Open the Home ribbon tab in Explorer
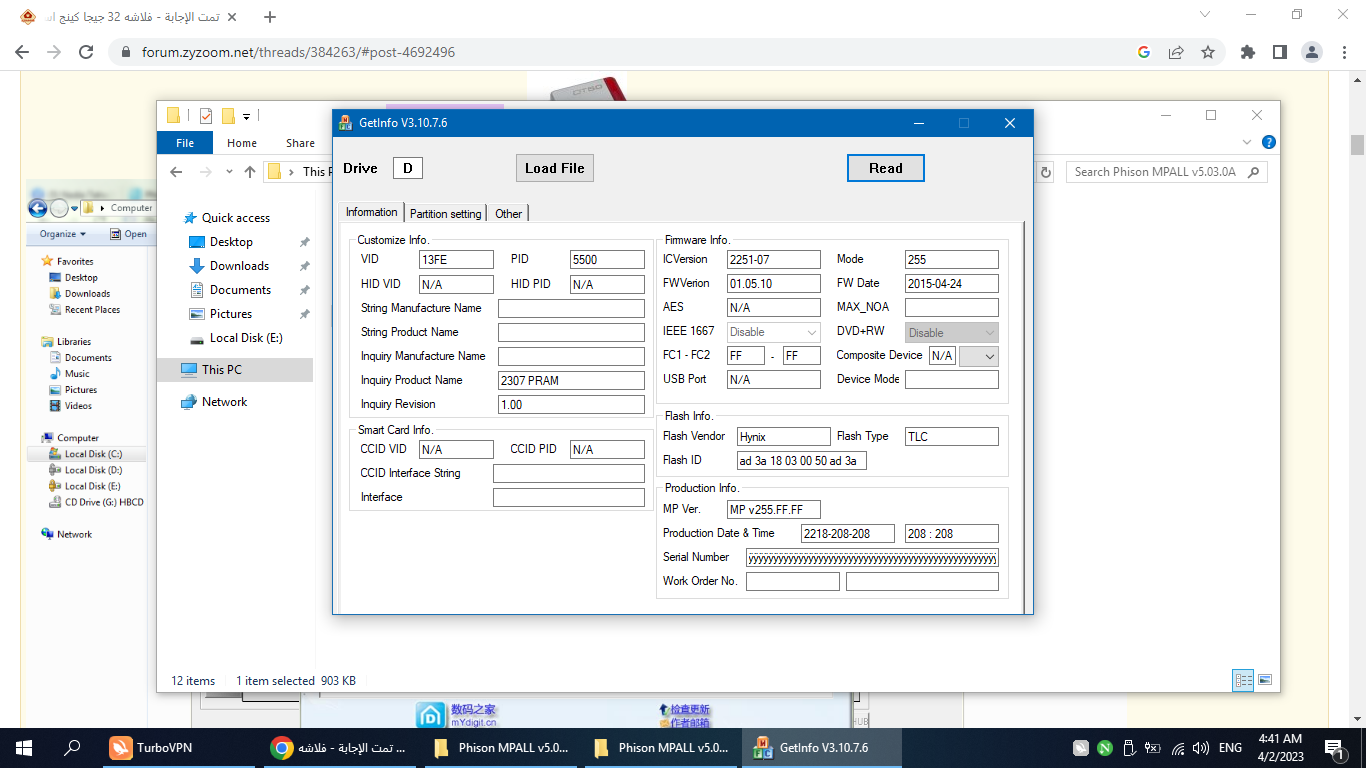Viewport: 1366px width, 768px height. coord(242,143)
